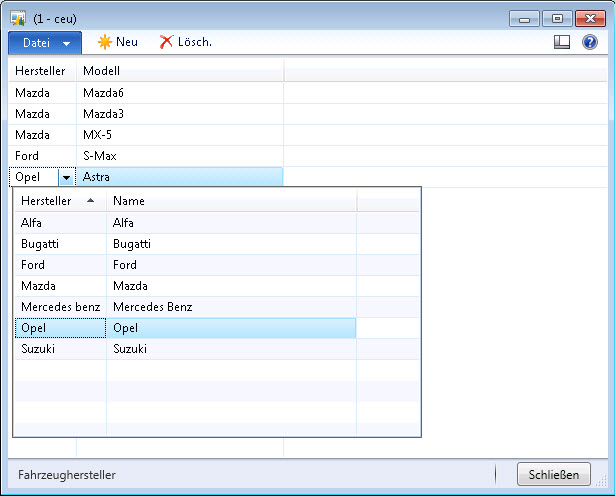Image resolution: width=615 pixels, height=496 pixels.
Task: Click the panel layout icon
Action: click(562, 42)
